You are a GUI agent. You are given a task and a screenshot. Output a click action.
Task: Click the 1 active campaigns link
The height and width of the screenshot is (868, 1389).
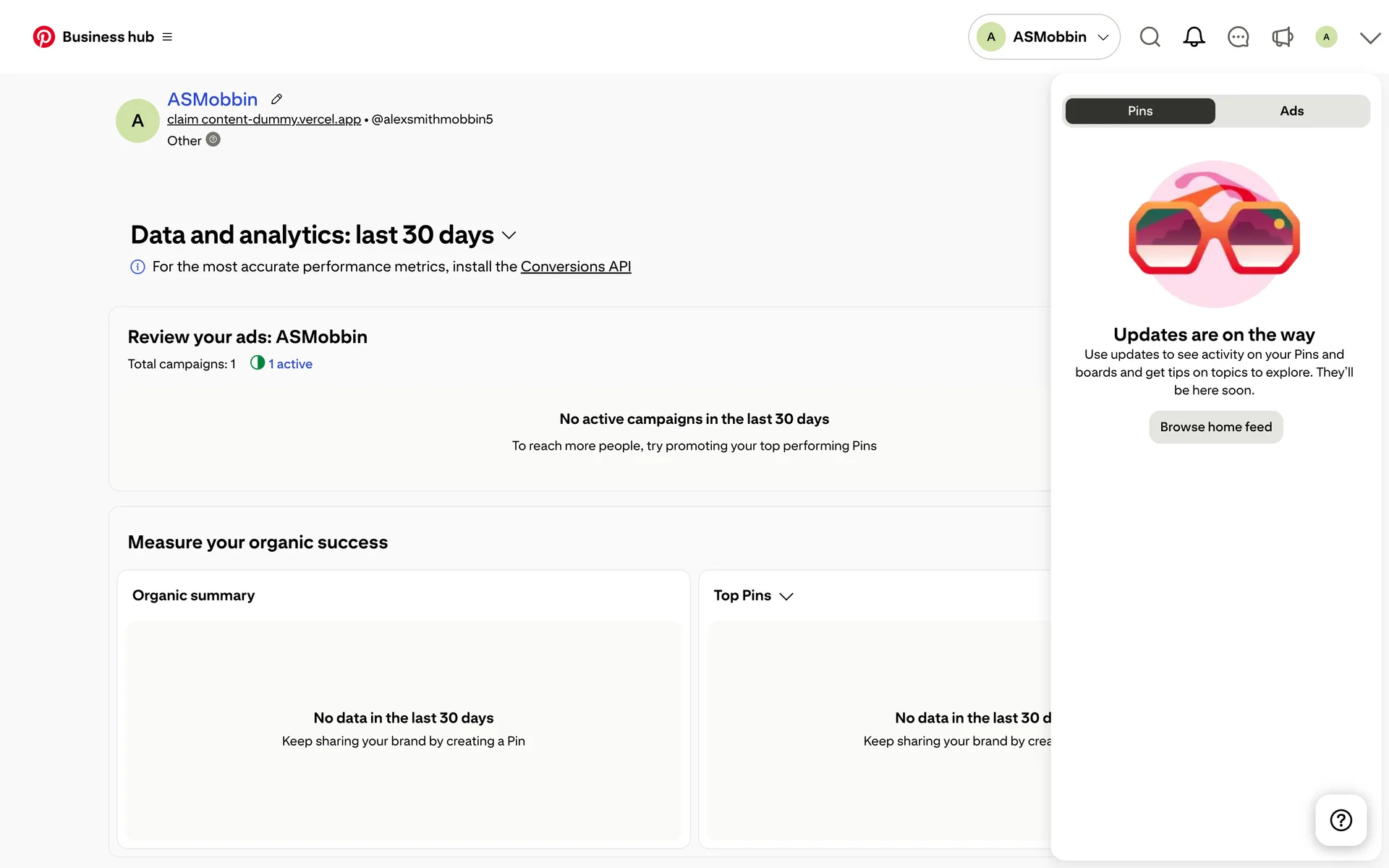[289, 364]
